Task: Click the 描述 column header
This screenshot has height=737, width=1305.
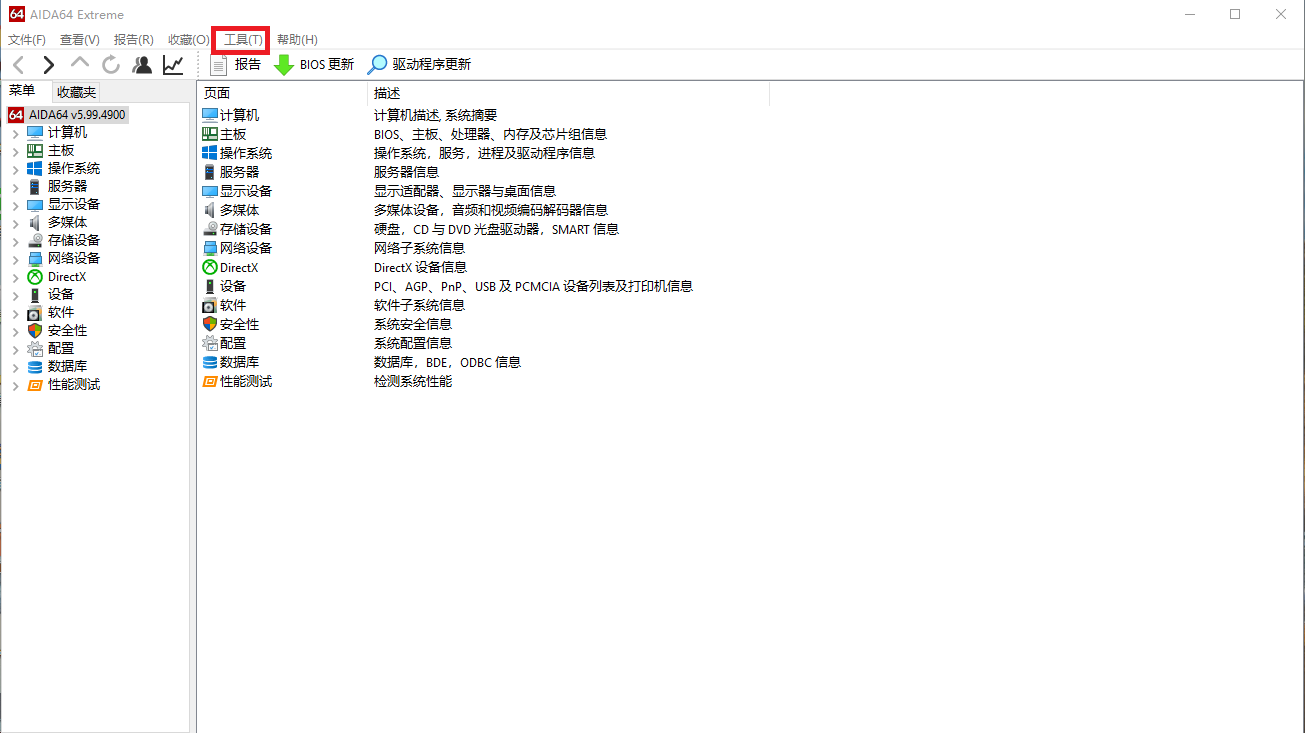Action: (x=387, y=93)
